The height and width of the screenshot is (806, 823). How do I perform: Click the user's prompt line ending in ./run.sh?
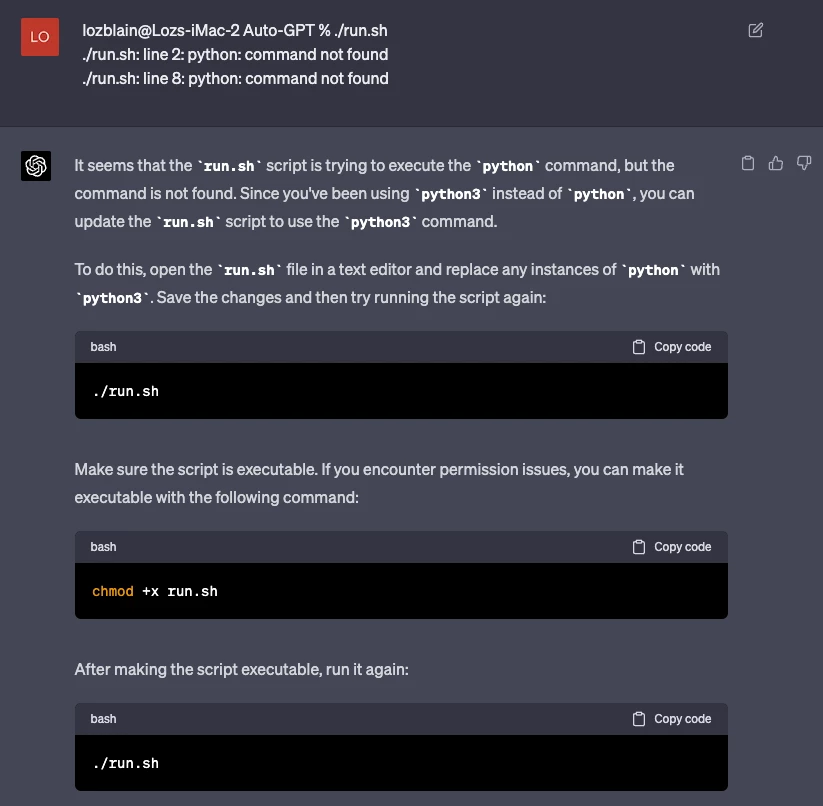pyautogui.click(x=235, y=30)
